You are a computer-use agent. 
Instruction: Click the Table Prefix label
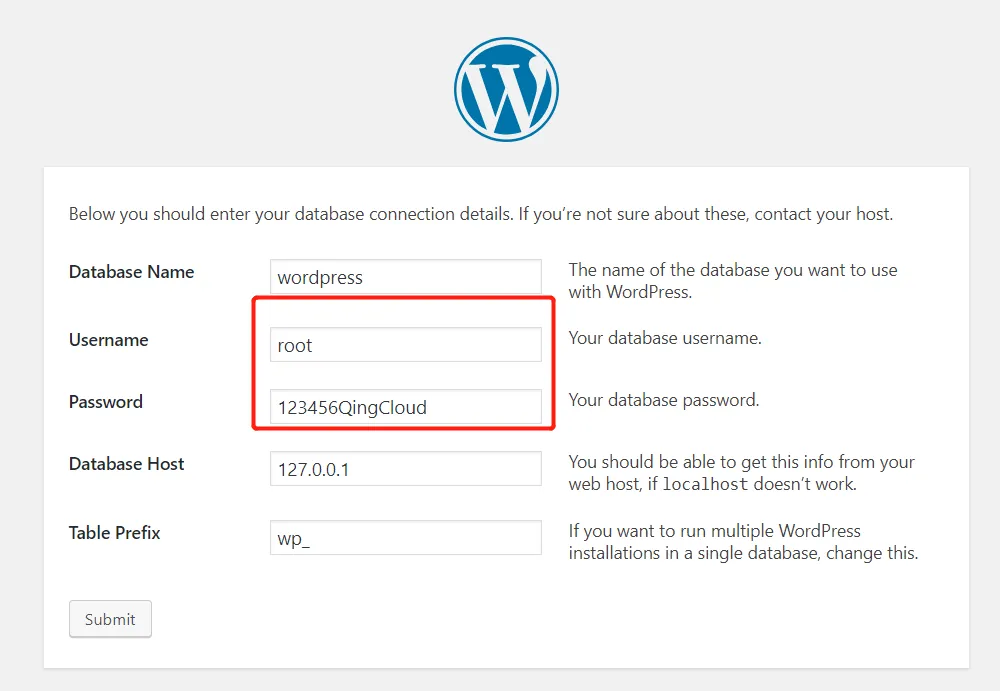pyautogui.click(x=114, y=533)
